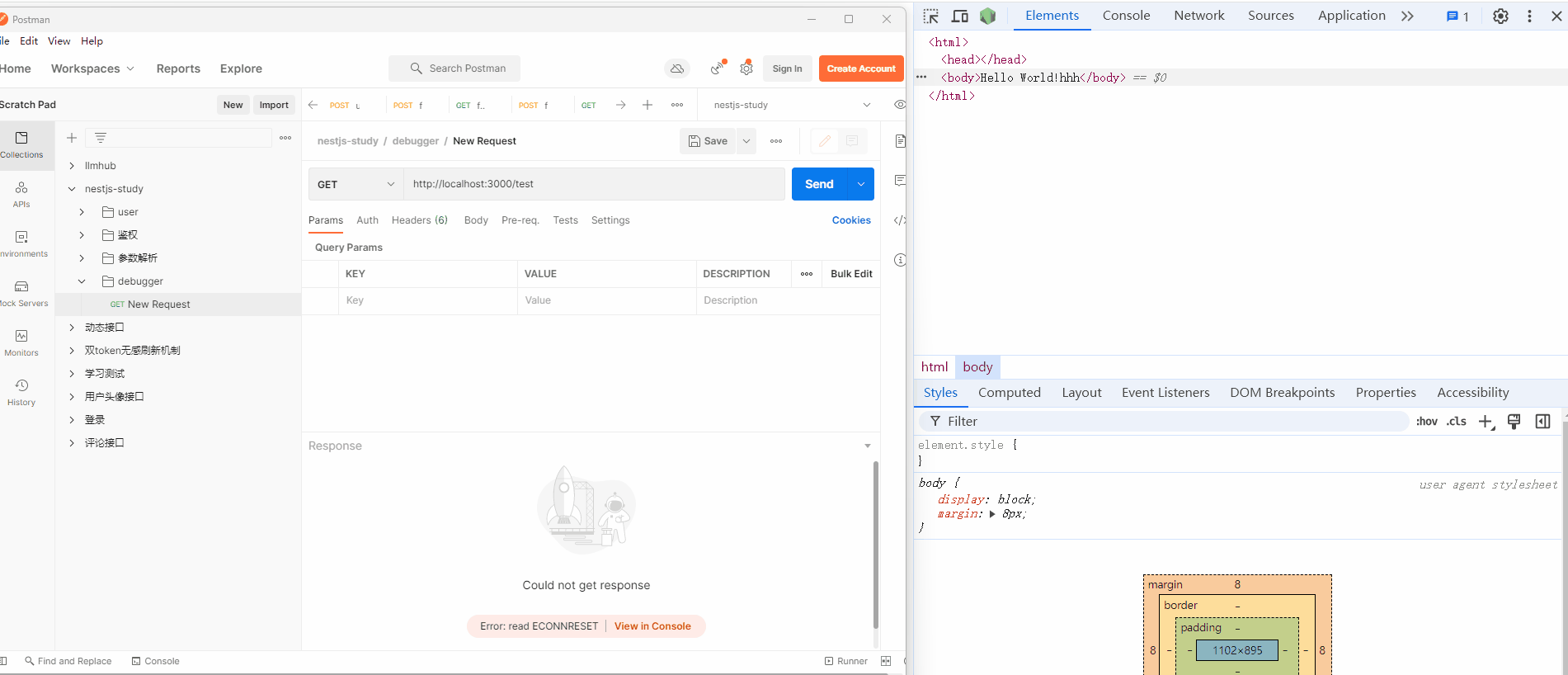
Task: Click the request edit pencil icon
Action: point(825,141)
